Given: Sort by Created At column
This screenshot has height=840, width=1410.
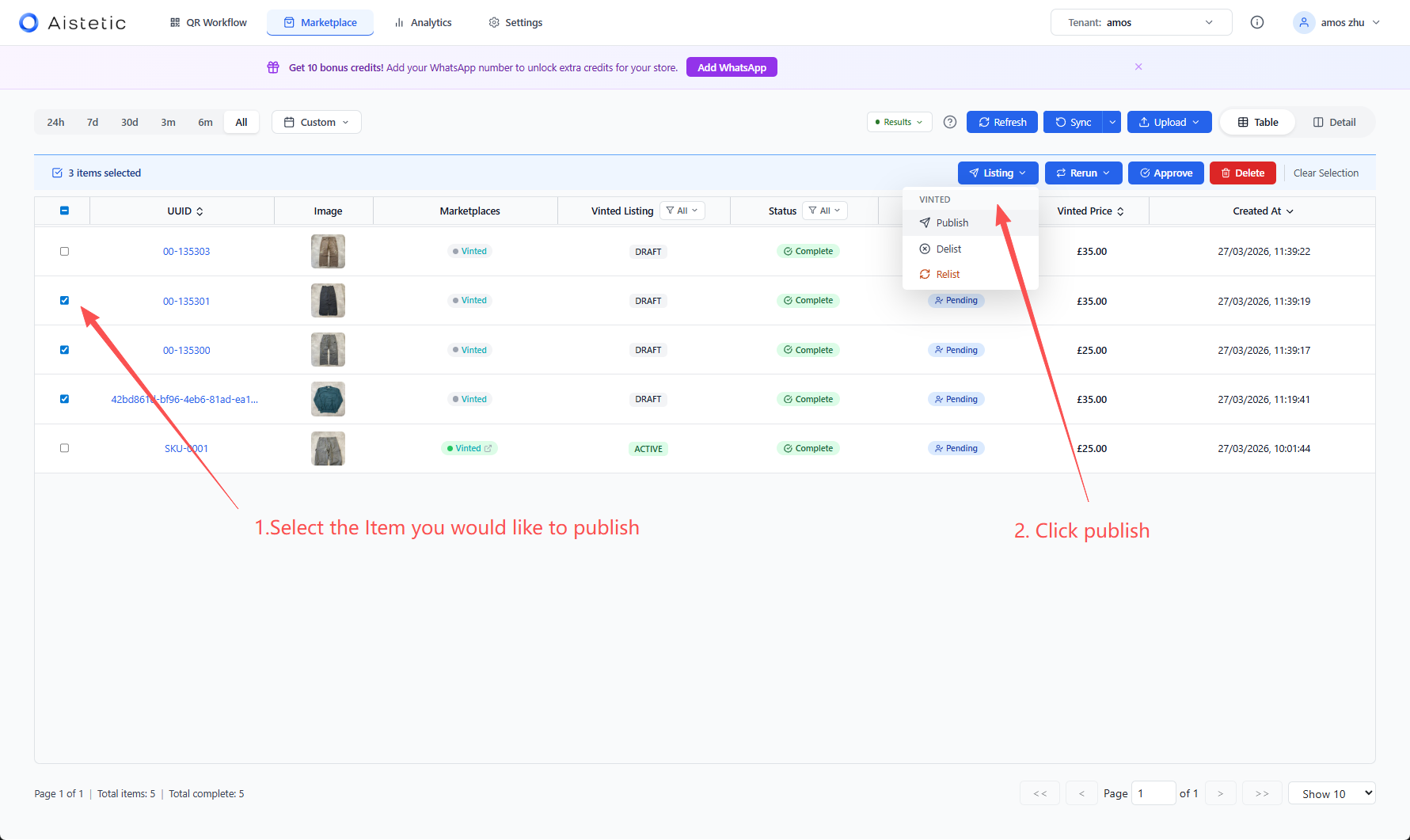Looking at the screenshot, I should tap(1263, 211).
